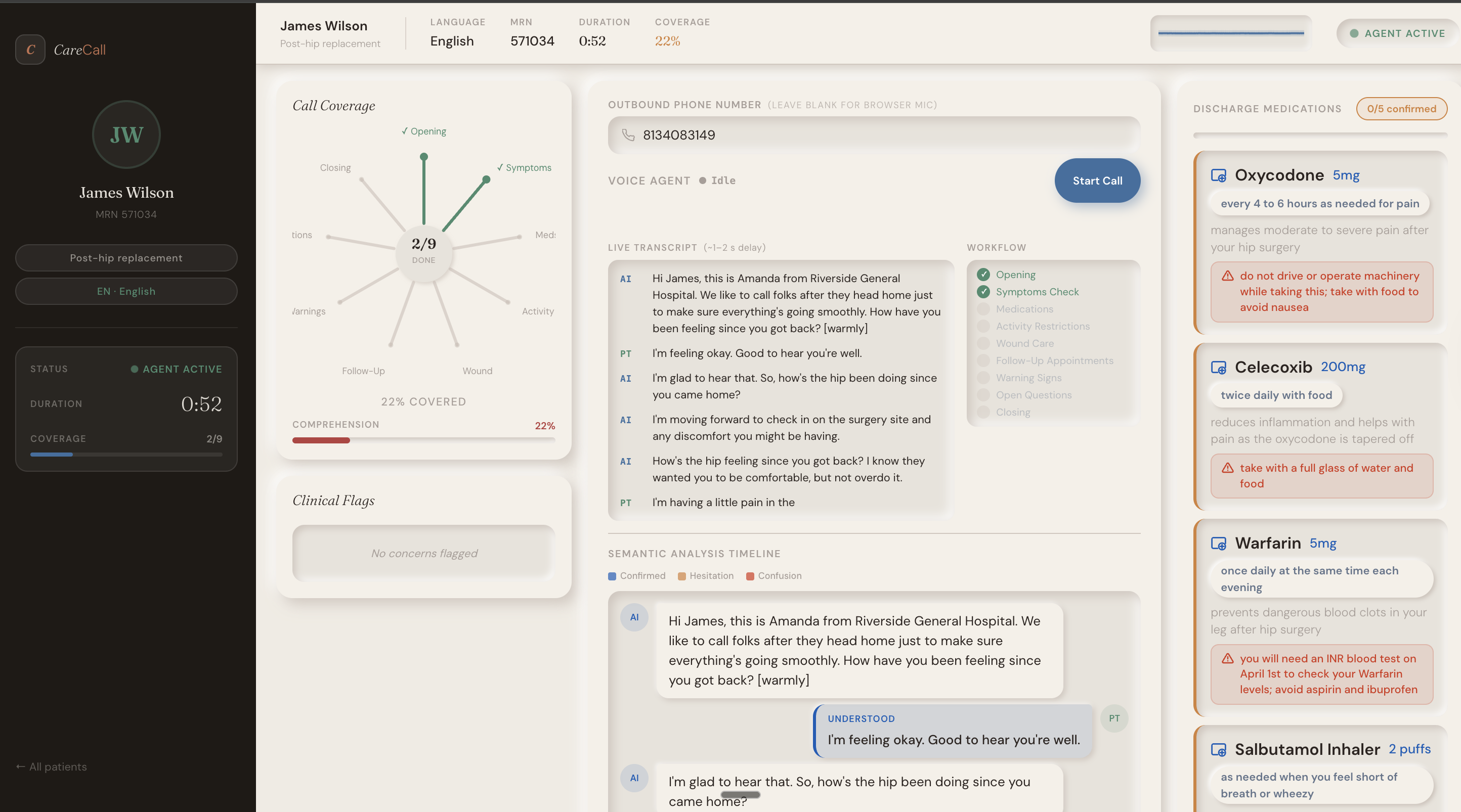The height and width of the screenshot is (812, 1461).
Task: Select the Warning Signs workflow step
Action: click(1028, 378)
